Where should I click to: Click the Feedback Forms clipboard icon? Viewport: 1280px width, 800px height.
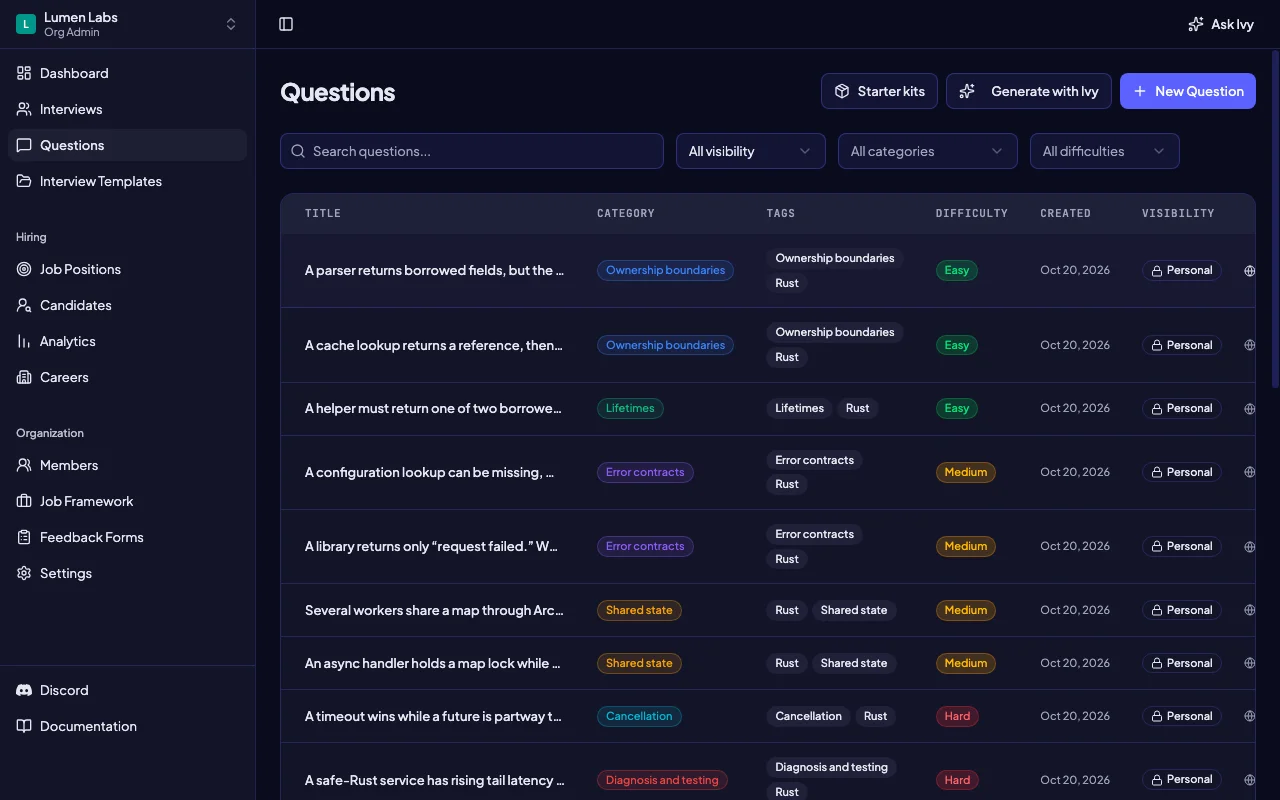(x=24, y=537)
